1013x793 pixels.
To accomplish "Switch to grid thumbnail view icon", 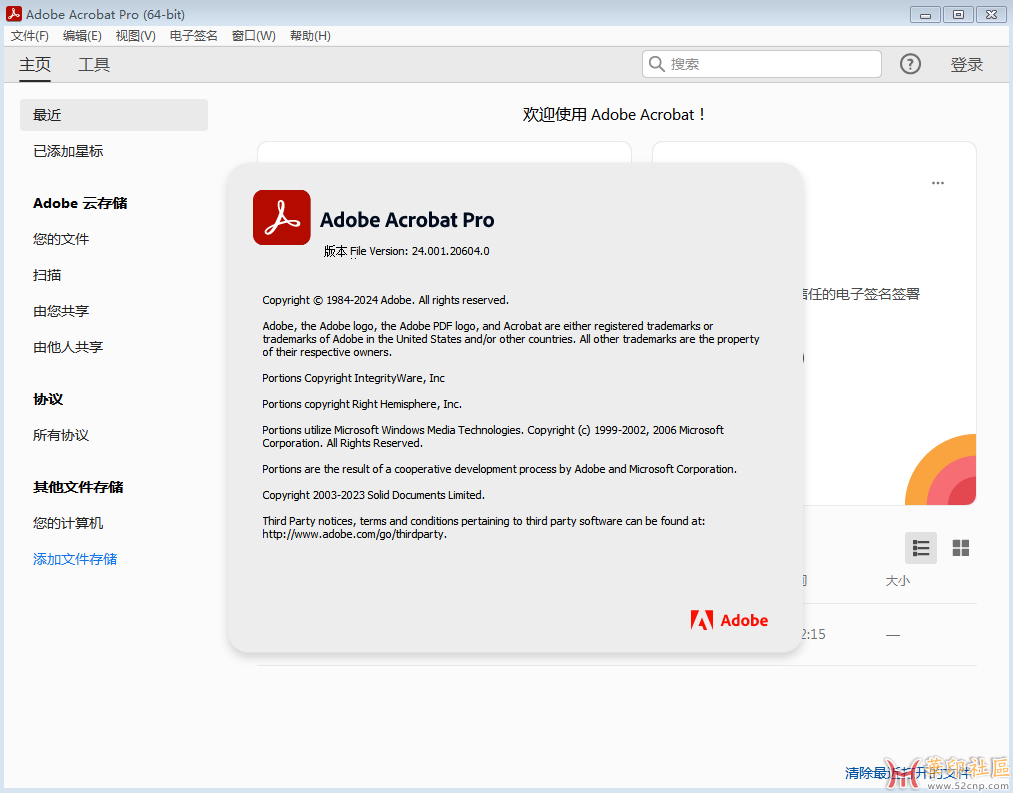I will point(961,548).
